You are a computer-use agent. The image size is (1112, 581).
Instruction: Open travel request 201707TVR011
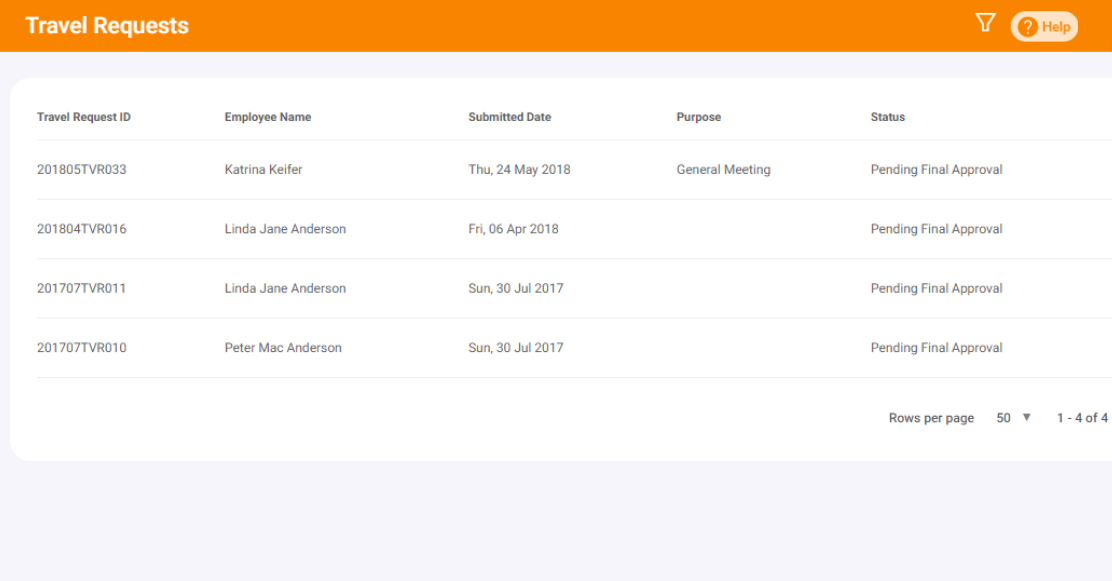tap(82, 289)
